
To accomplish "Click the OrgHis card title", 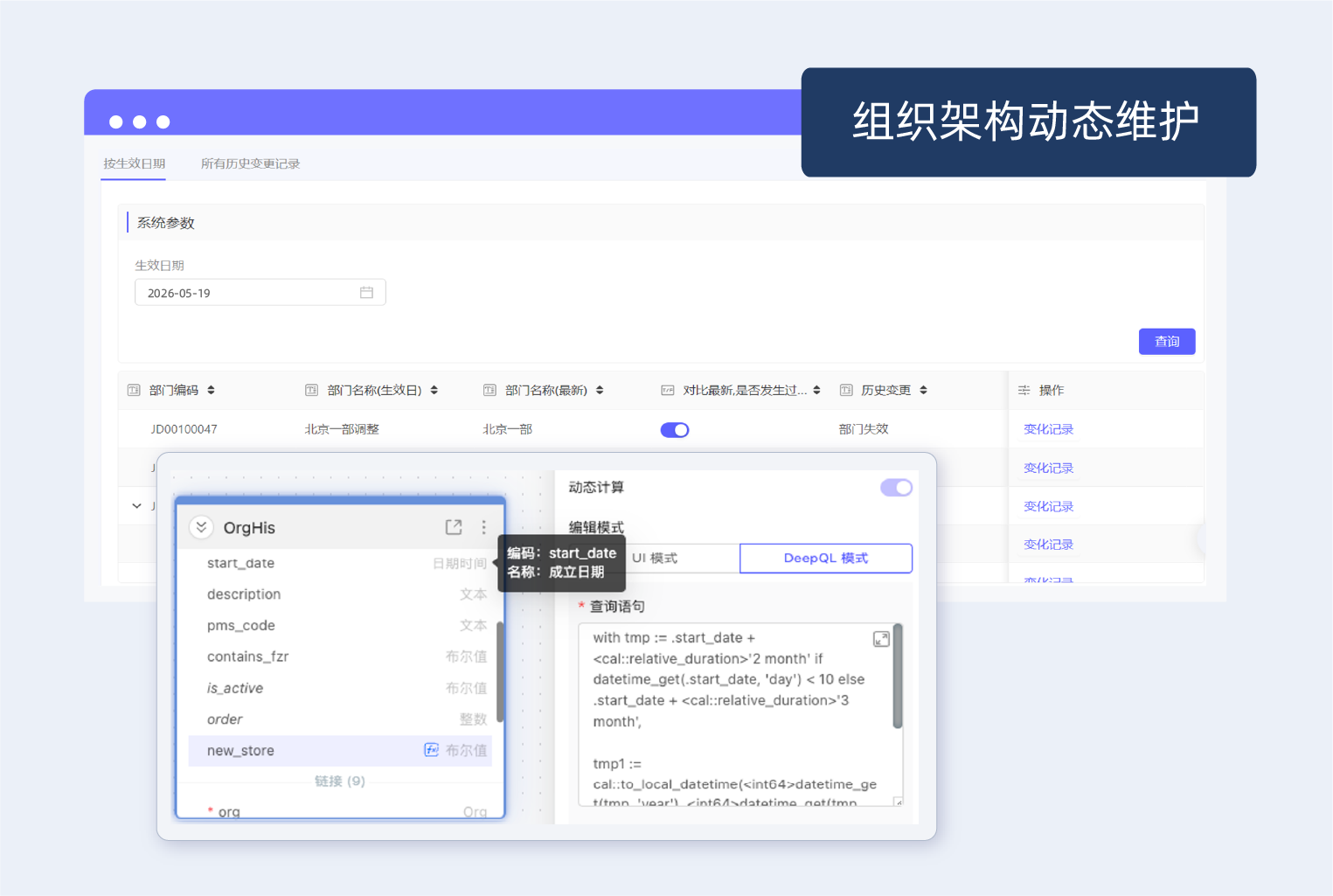I will pyautogui.click(x=249, y=528).
